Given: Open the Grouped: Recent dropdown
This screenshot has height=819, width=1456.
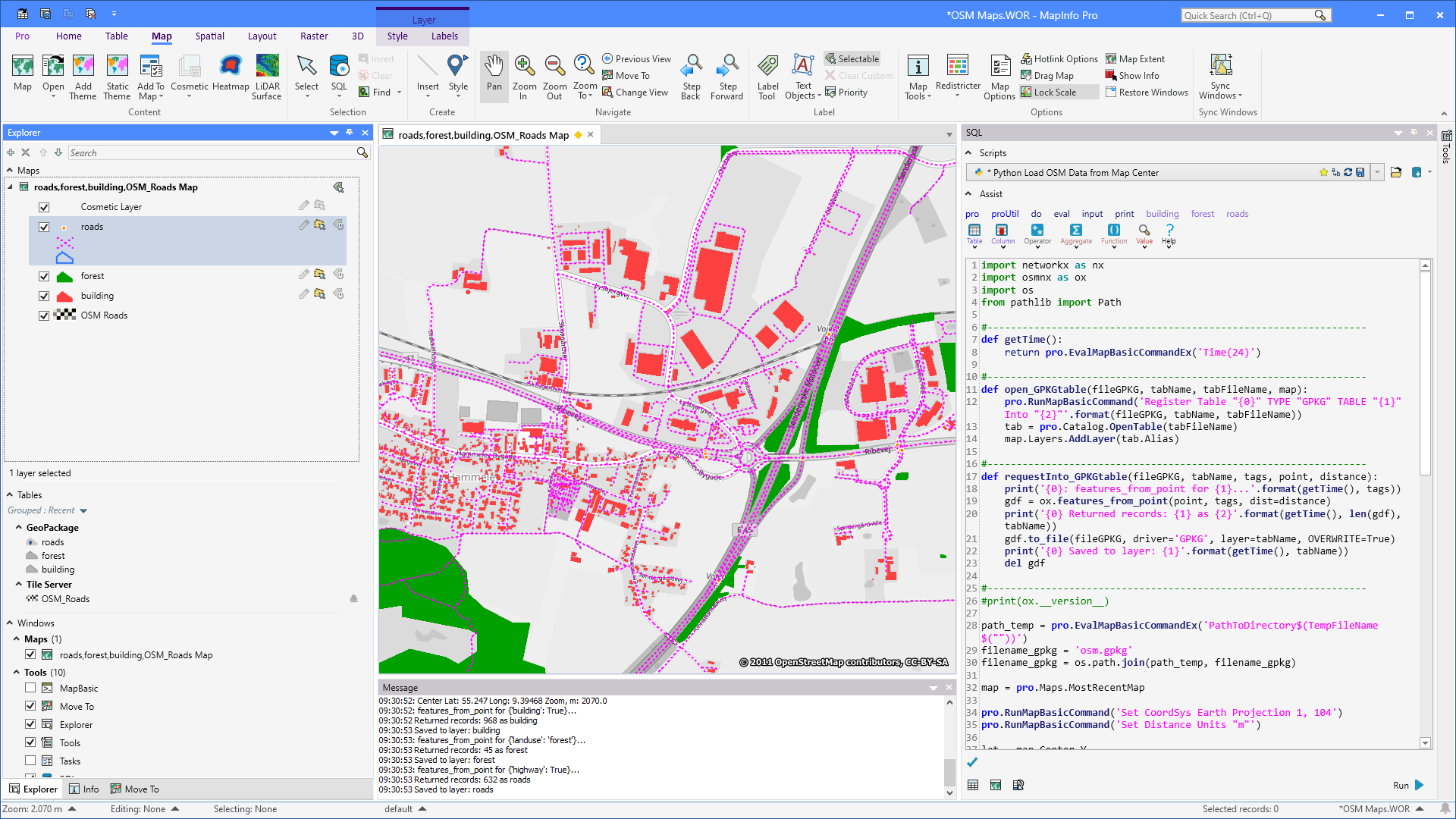Looking at the screenshot, I should (x=83, y=510).
